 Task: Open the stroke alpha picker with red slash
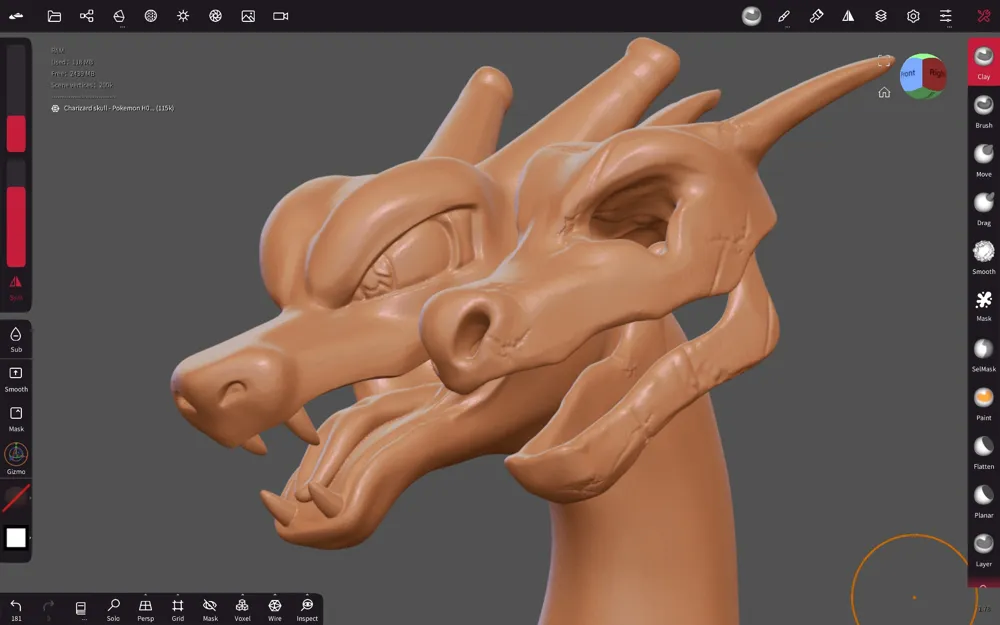coord(16,498)
